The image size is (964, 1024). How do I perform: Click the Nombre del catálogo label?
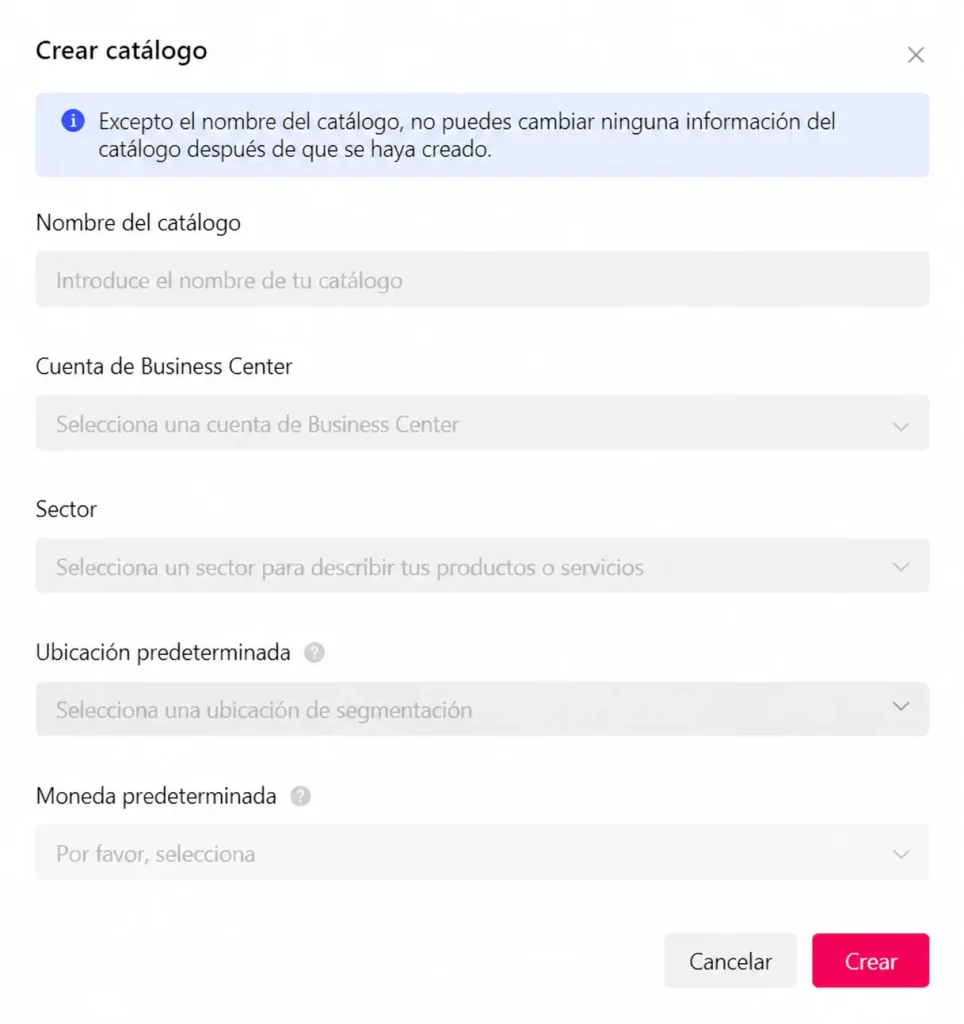(138, 223)
